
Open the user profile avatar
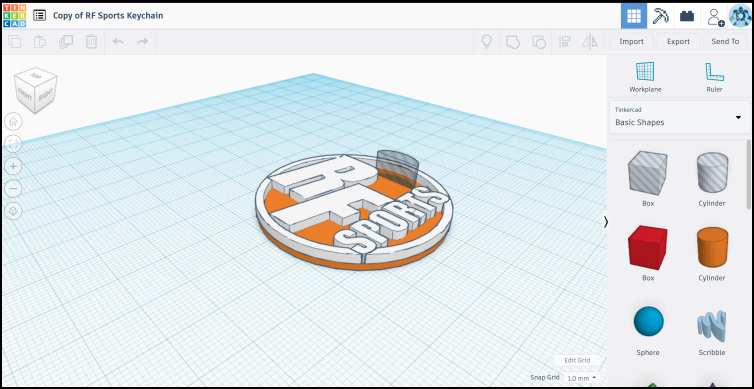pyautogui.click(x=740, y=16)
